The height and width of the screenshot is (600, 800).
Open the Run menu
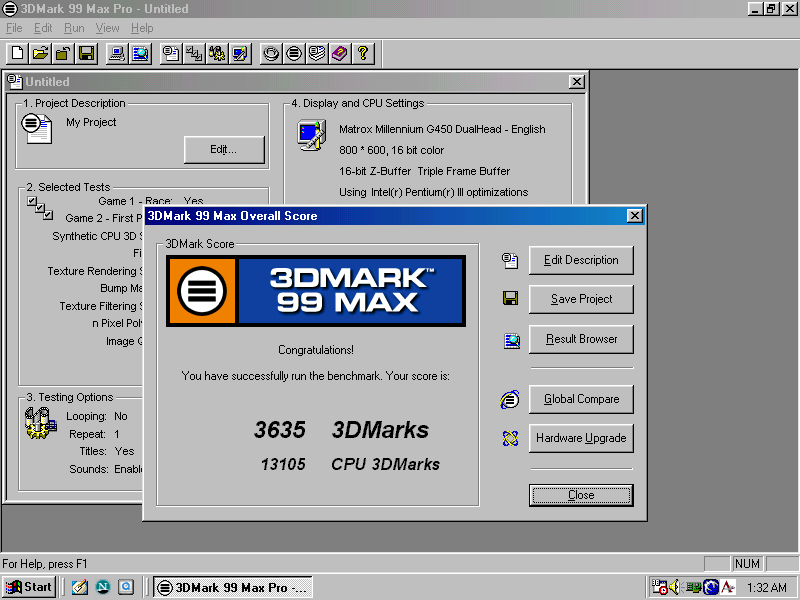tap(74, 28)
